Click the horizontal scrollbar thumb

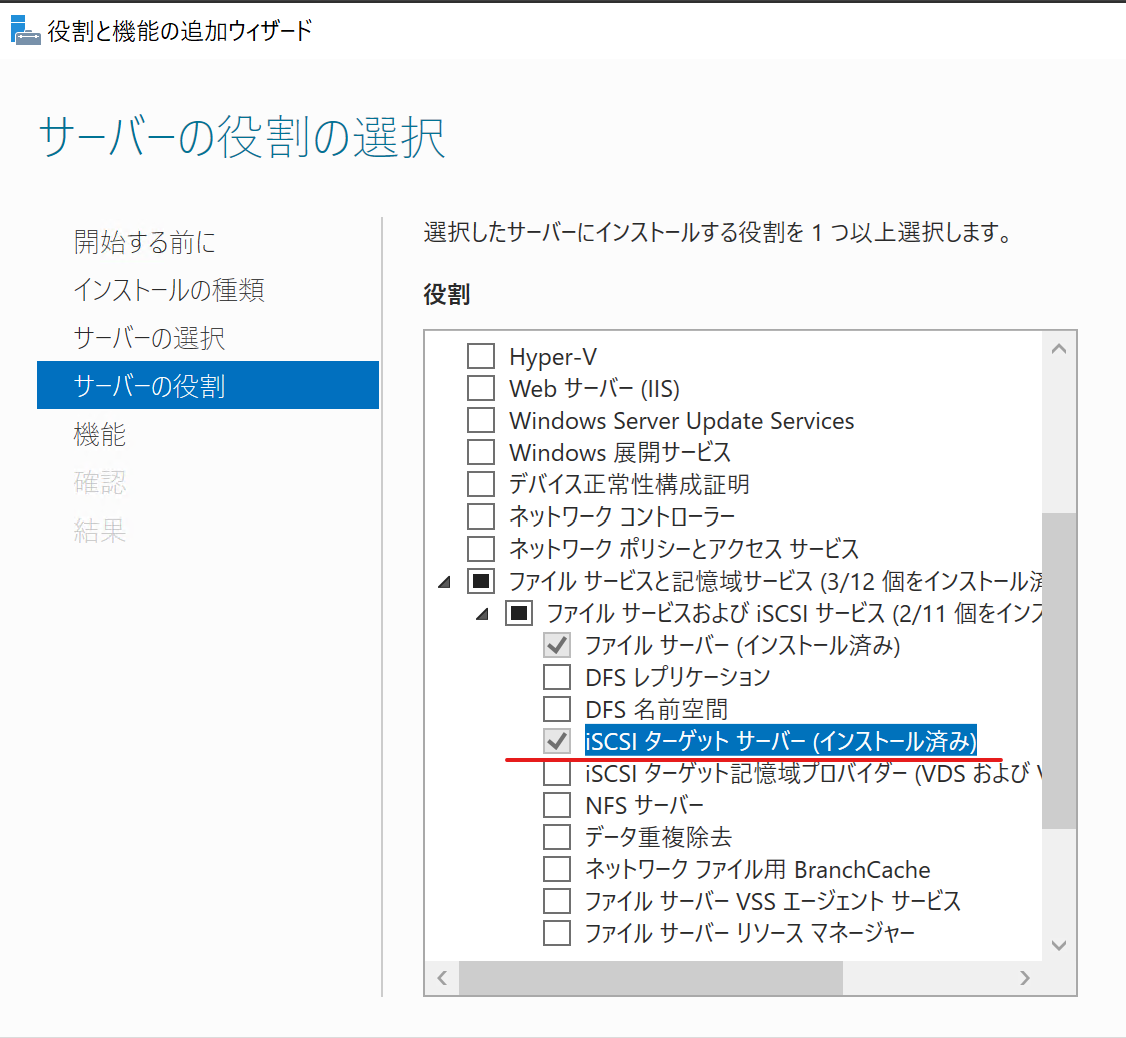pos(651,978)
